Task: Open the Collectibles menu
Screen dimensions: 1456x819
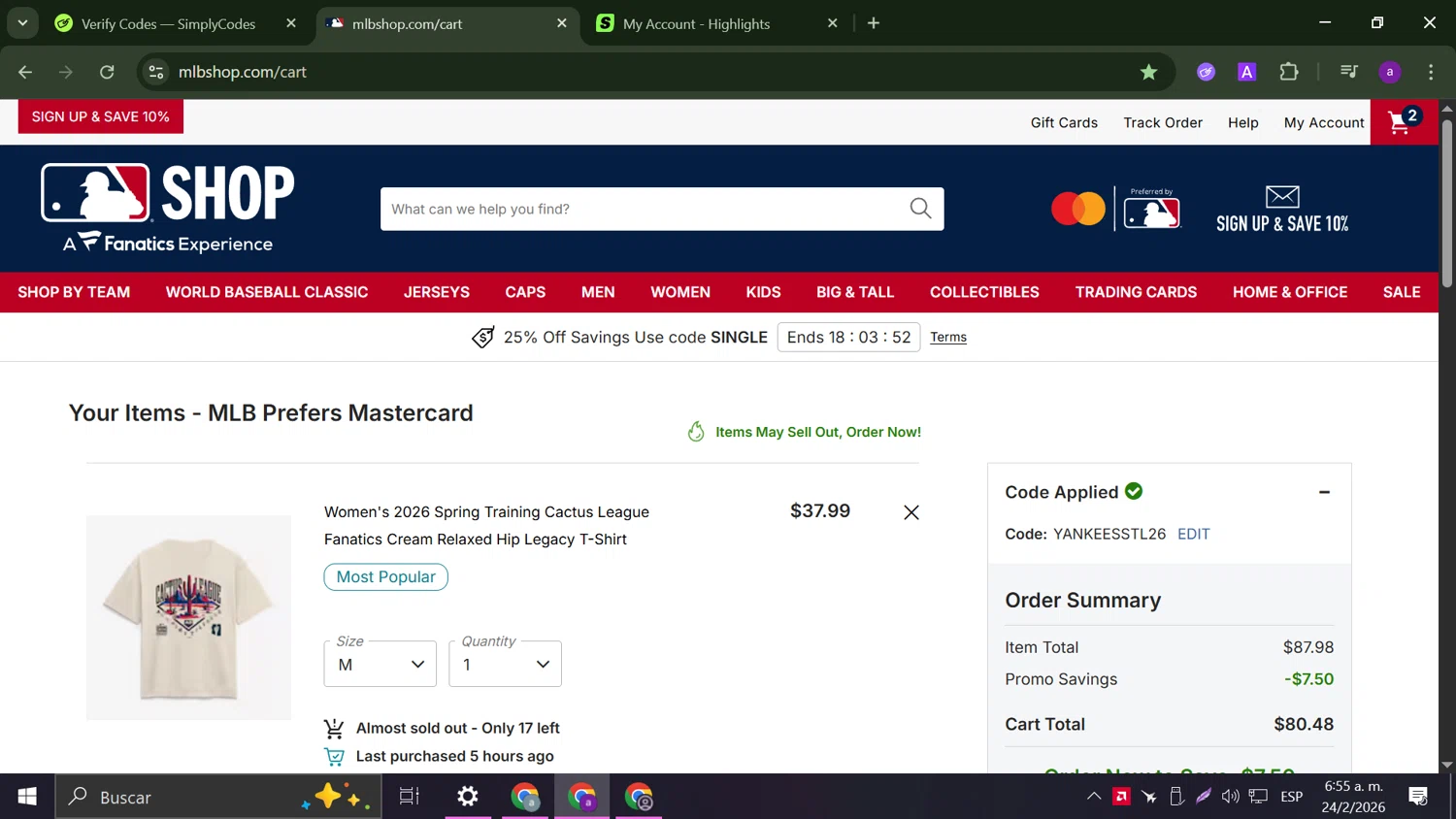Action: (984, 292)
